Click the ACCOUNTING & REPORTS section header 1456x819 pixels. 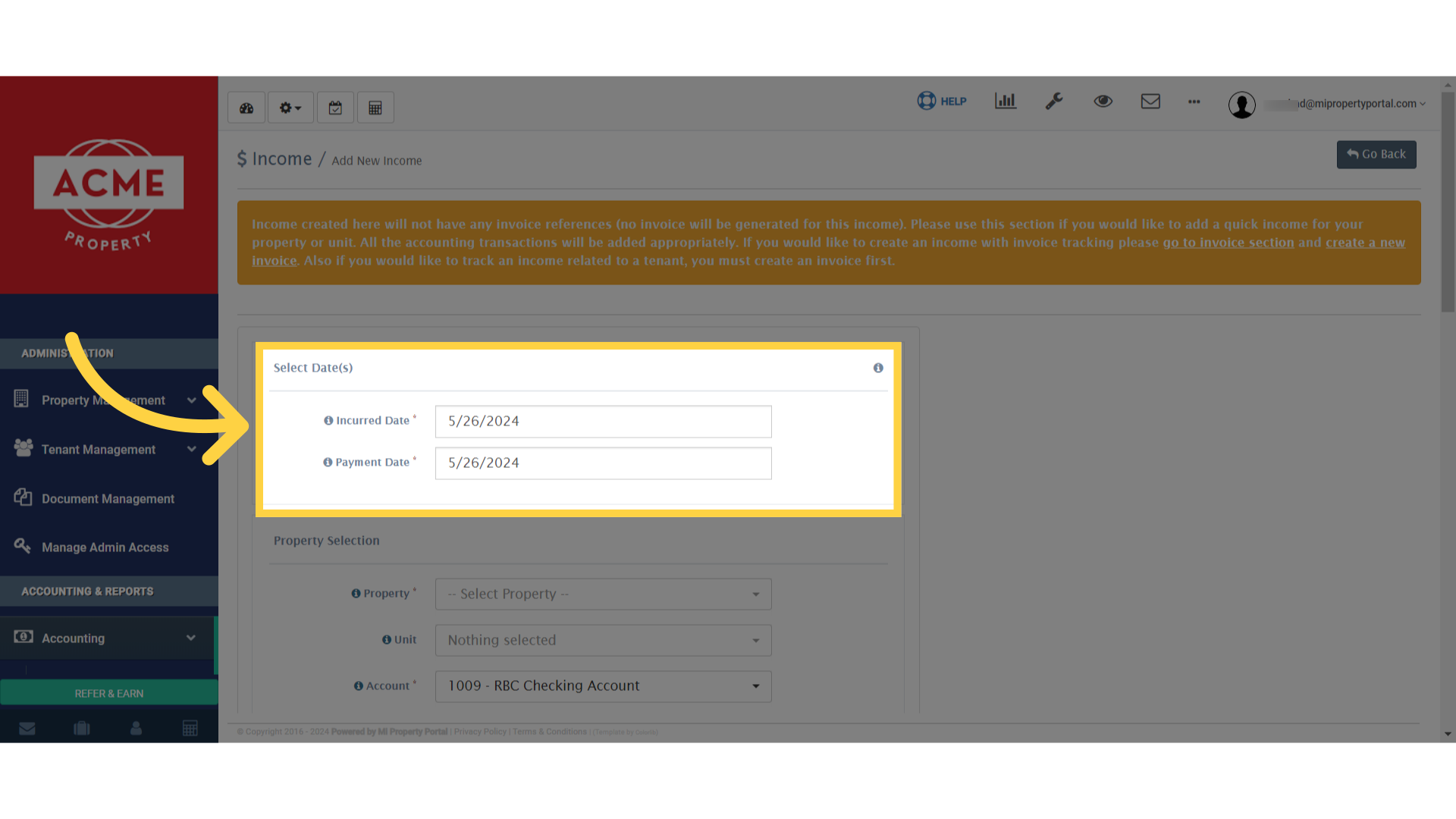tap(109, 591)
